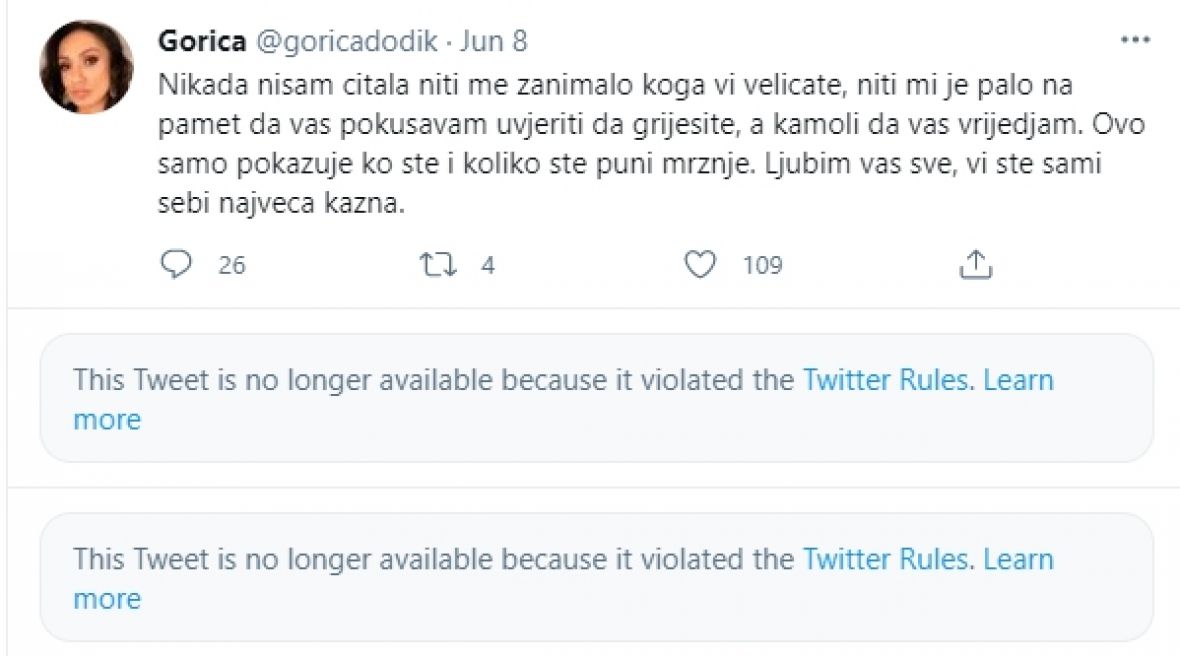Open the more options ellipsis menu
Viewport: 1180px width, 656px height.
tap(1136, 41)
